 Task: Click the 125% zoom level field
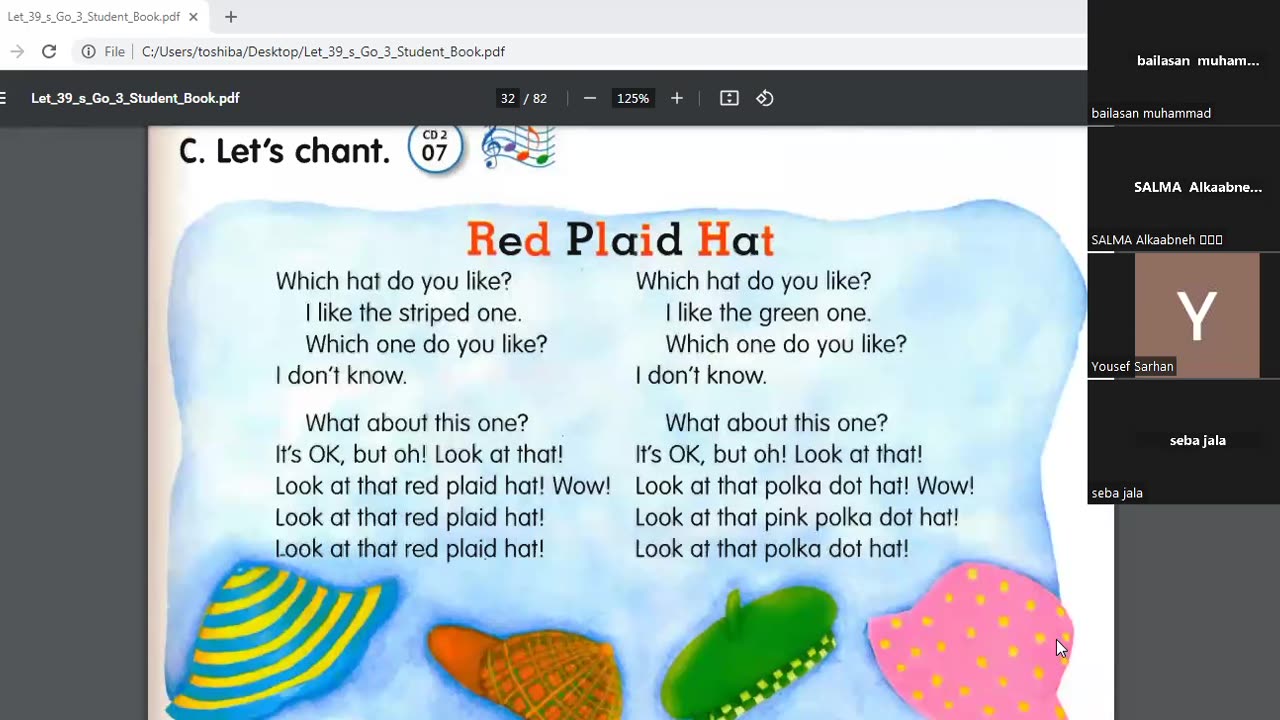point(633,98)
